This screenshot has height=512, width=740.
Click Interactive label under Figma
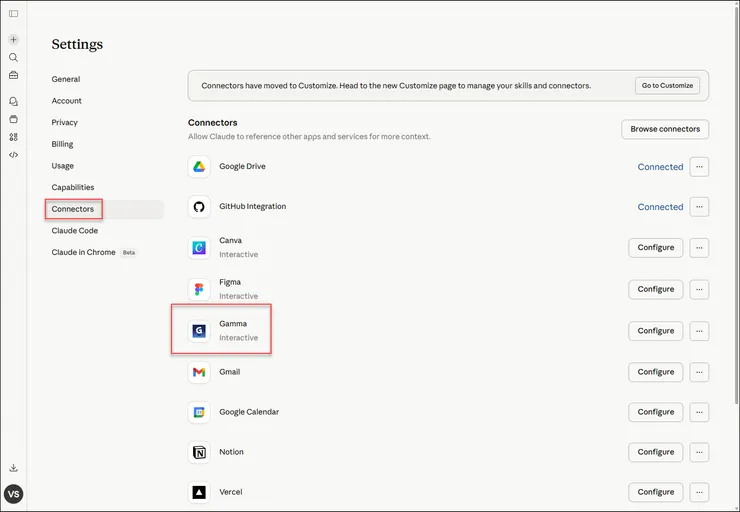coord(238,296)
